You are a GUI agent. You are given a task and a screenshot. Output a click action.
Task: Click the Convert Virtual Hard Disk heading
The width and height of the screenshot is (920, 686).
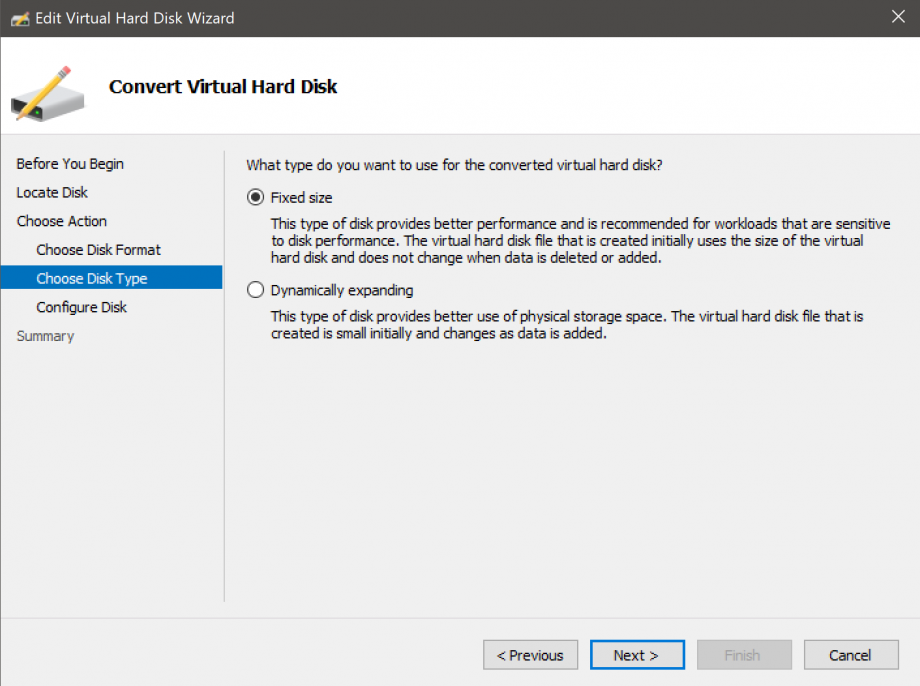[222, 87]
